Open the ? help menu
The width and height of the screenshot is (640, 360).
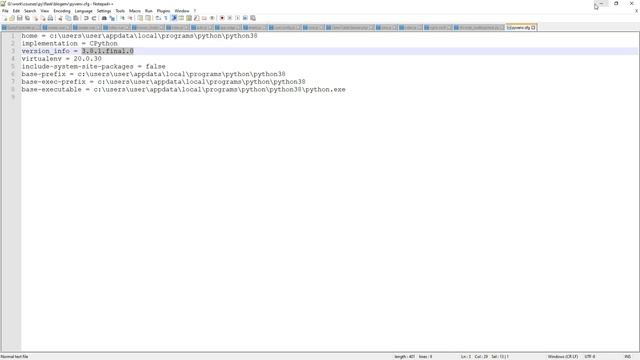coord(195,11)
